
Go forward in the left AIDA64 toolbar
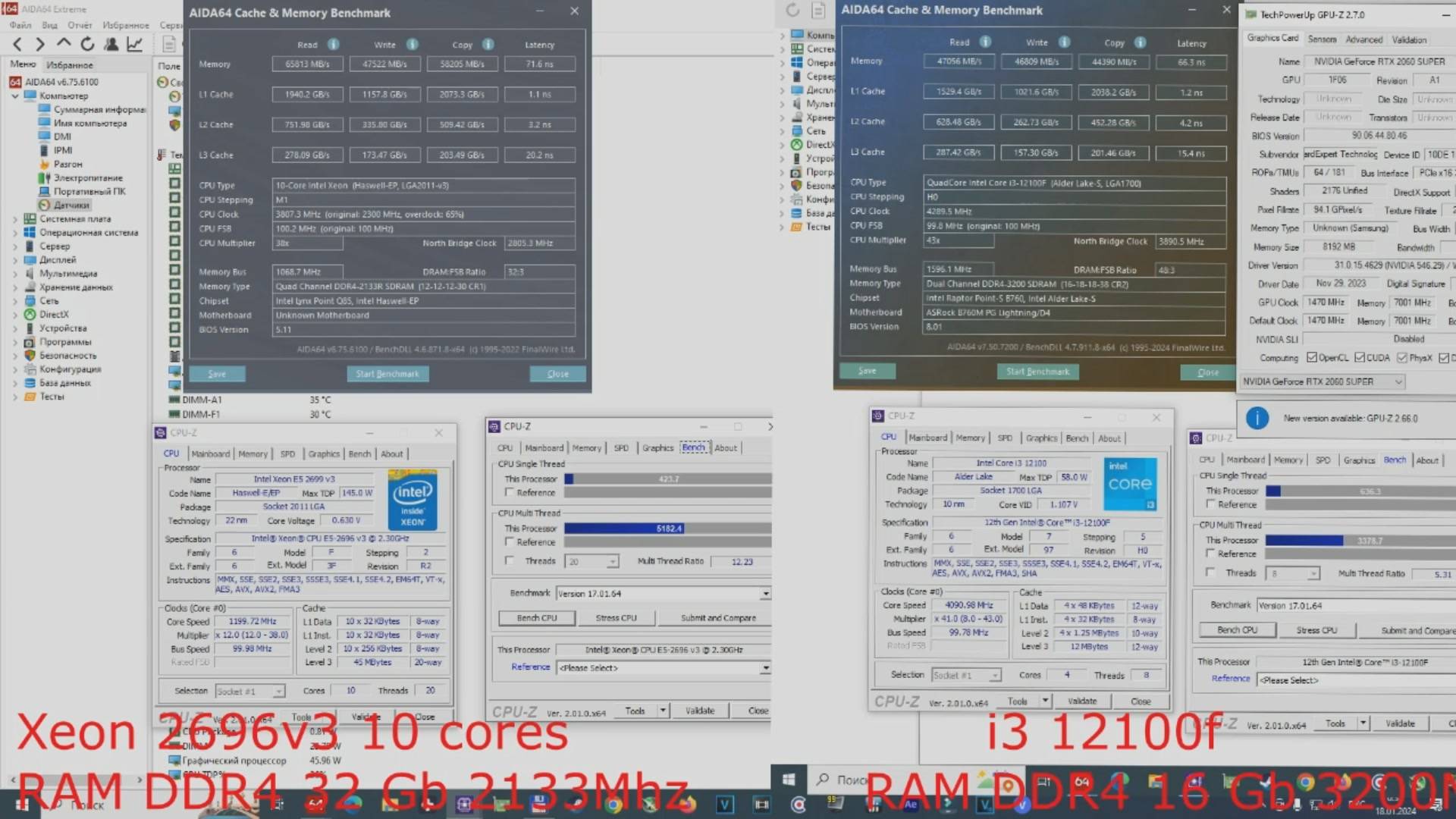[x=40, y=44]
